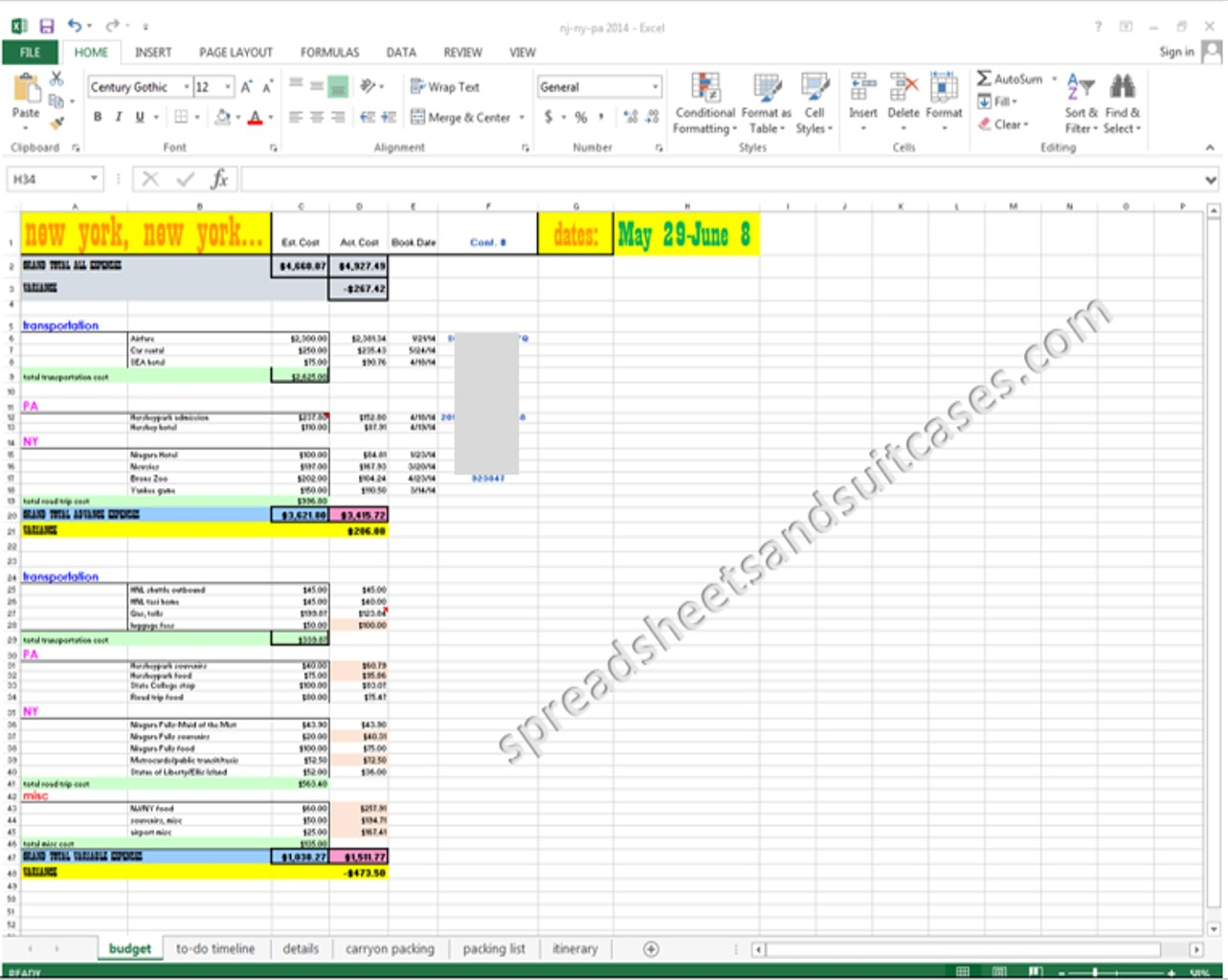This screenshot has width=1228, height=980.
Task: Open Sort & Filter menu
Action: click(x=1081, y=102)
